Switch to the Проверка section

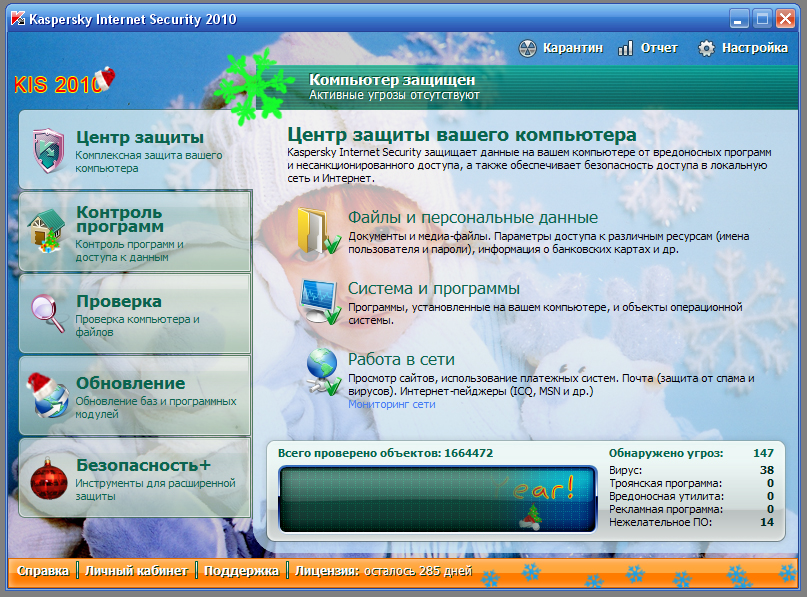point(135,313)
